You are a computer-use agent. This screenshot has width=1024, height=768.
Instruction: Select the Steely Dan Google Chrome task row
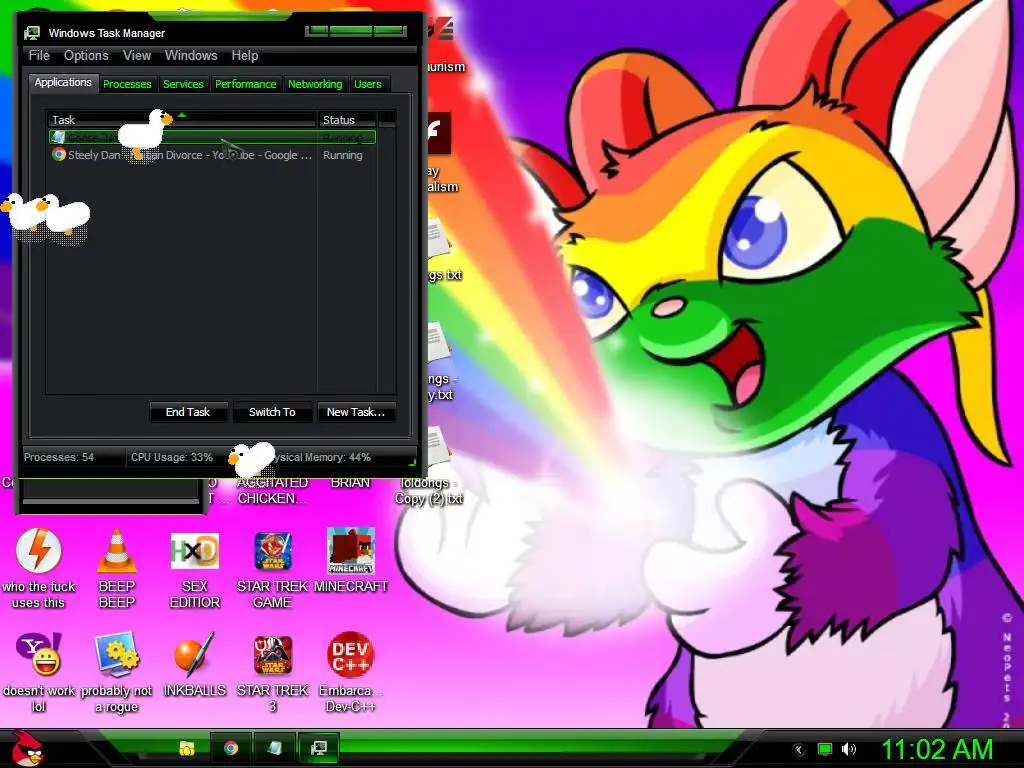[212, 155]
